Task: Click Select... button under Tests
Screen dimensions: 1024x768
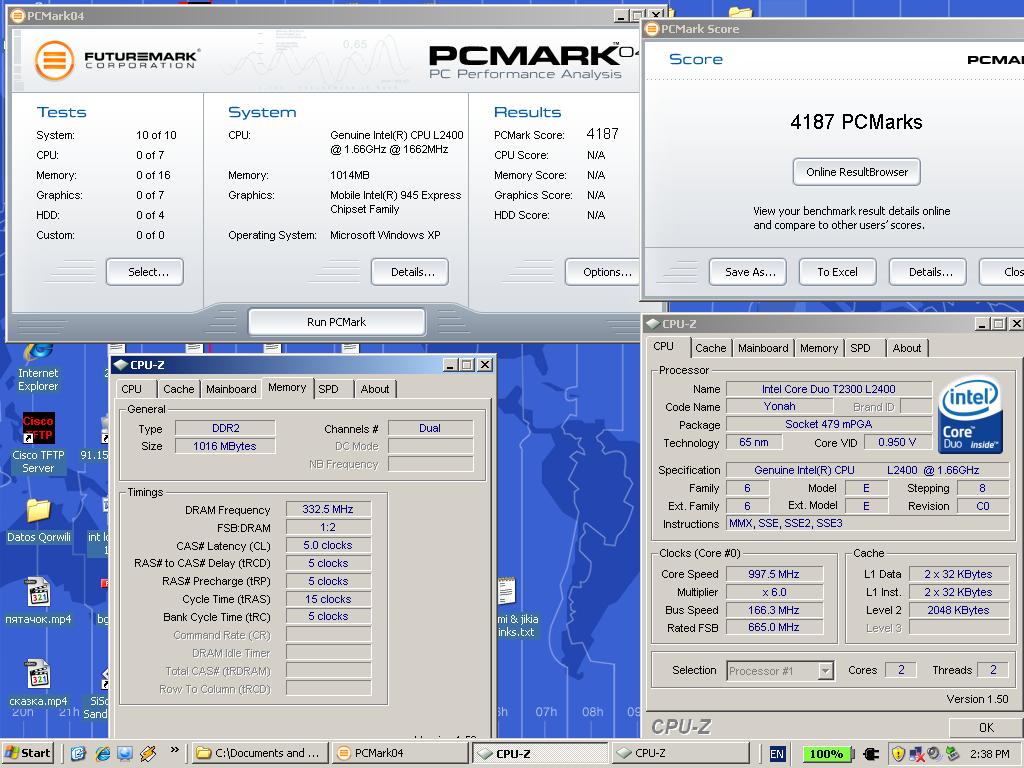Action: 144,272
